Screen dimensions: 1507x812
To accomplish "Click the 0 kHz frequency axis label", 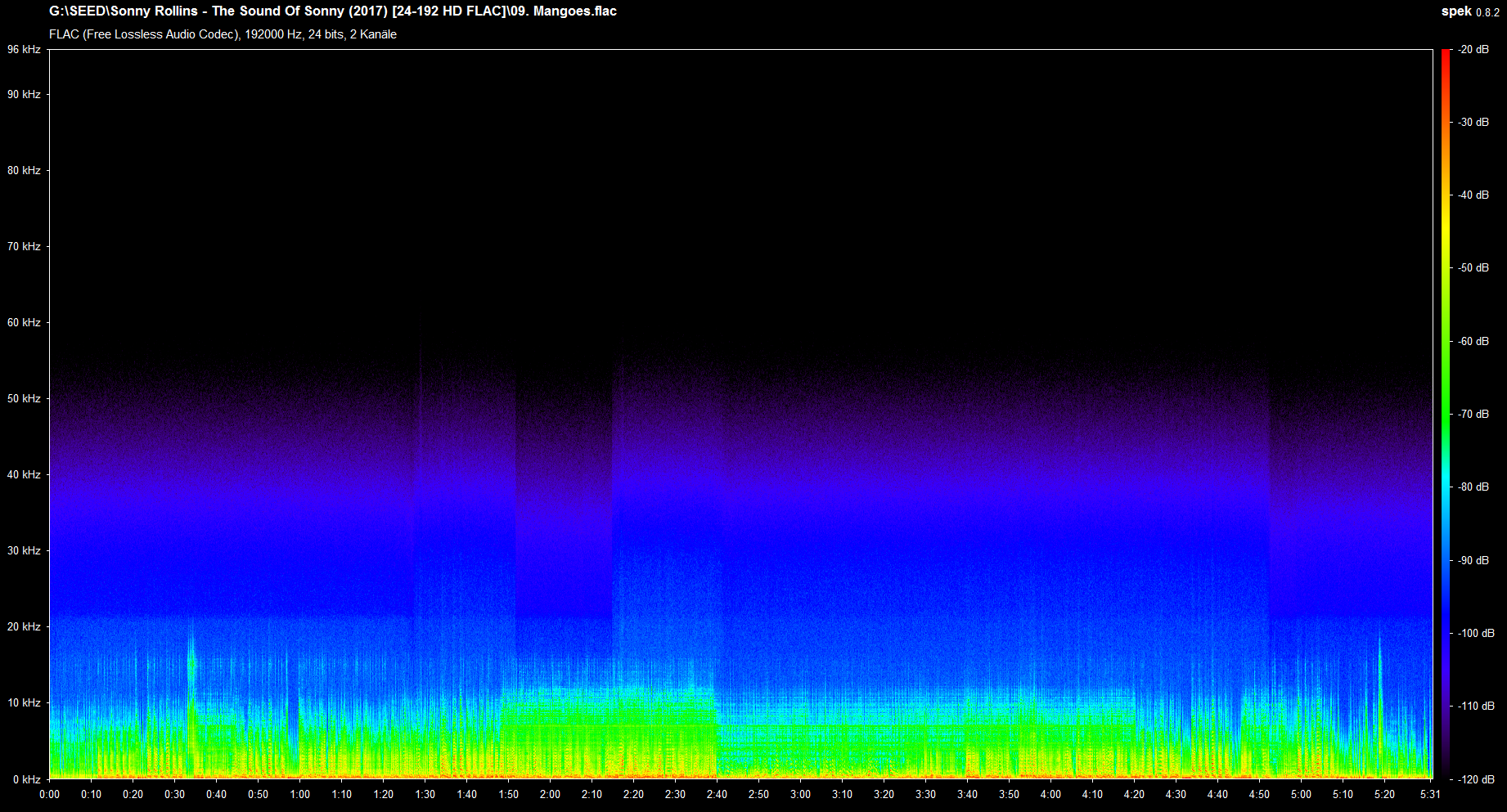I will click(25, 779).
